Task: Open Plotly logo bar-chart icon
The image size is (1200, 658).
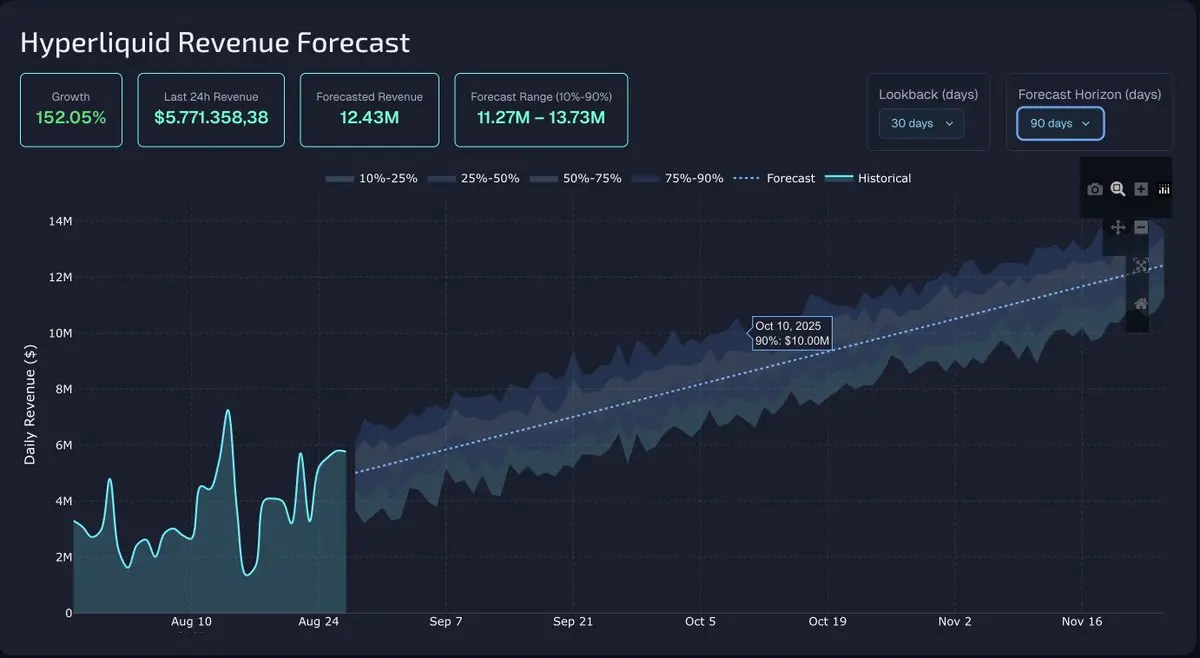Action: tap(1164, 189)
